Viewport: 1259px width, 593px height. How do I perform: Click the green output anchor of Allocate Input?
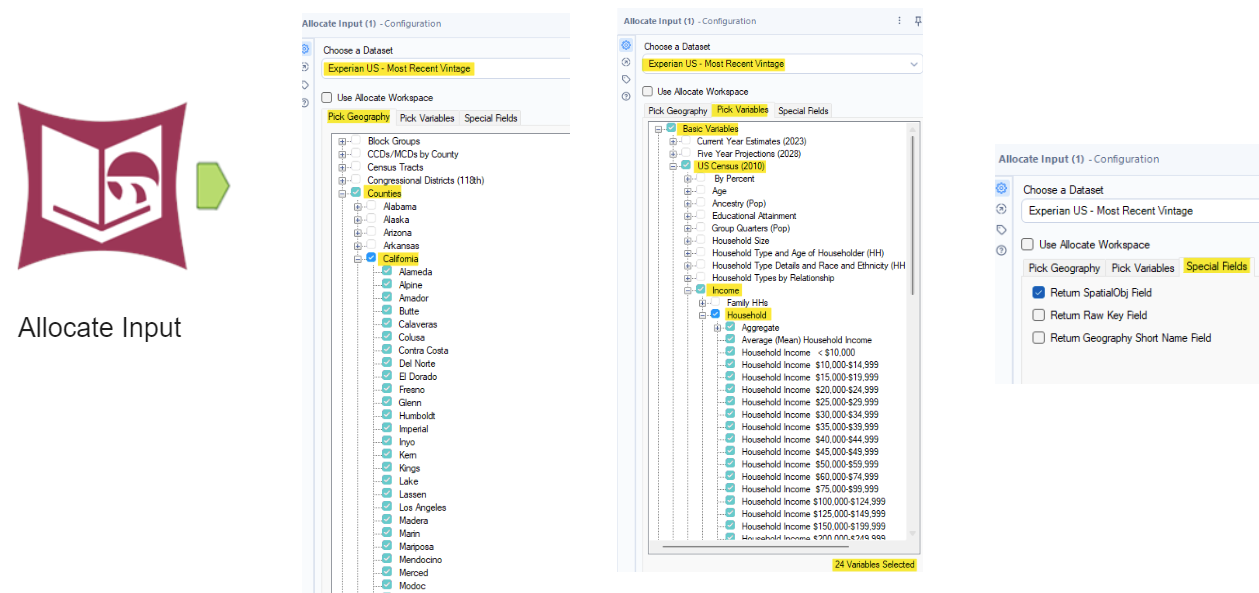pyautogui.click(x=212, y=185)
